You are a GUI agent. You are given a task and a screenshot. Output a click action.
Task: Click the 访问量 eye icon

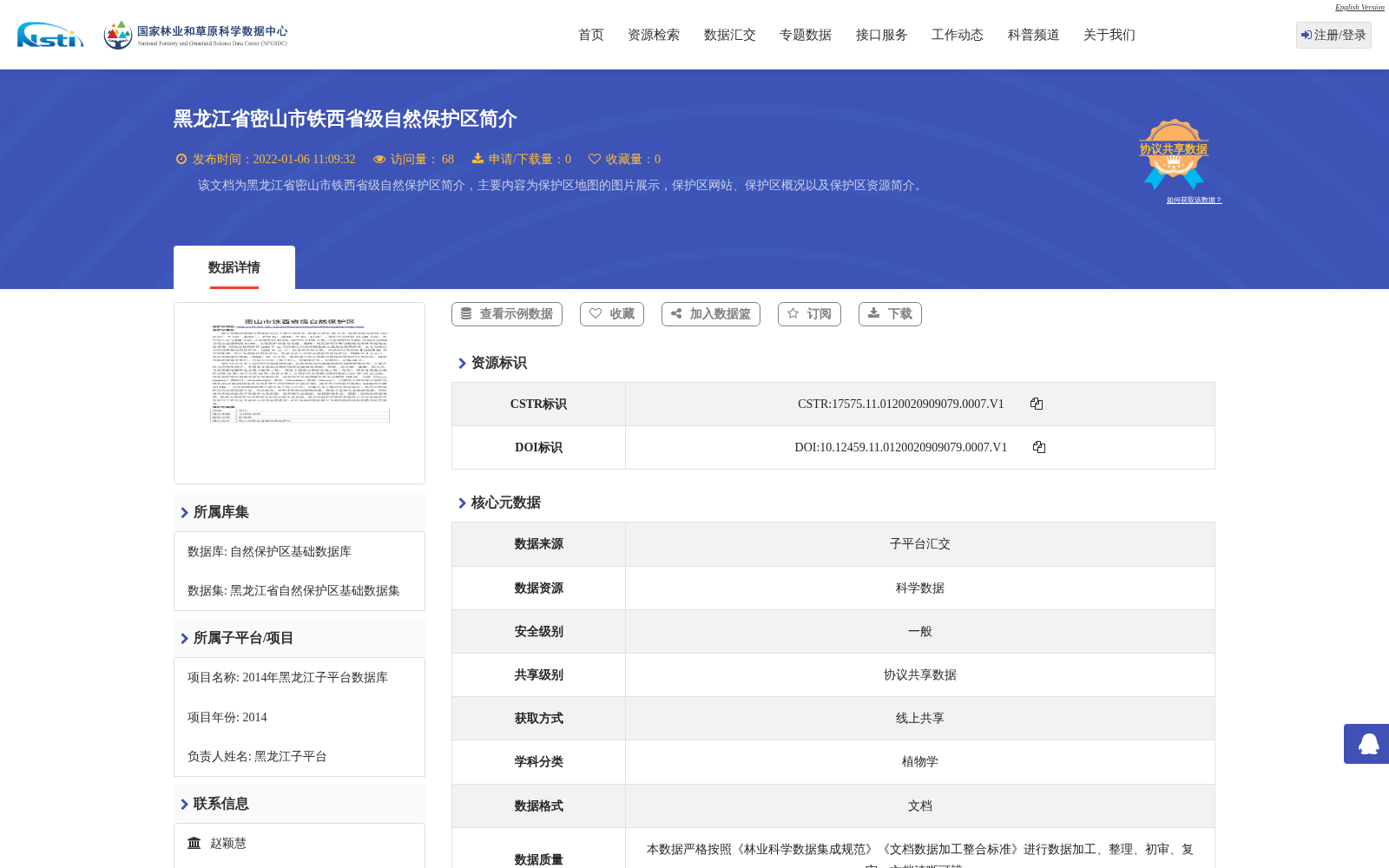(379, 159)
